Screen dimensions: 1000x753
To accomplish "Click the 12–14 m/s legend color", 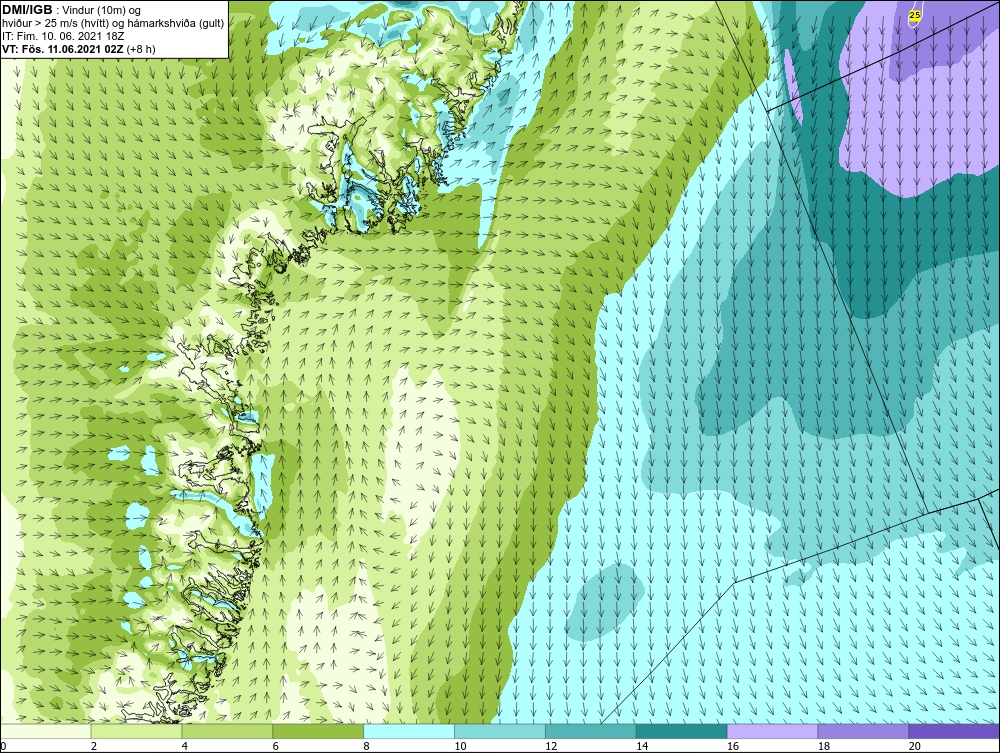I will tap(591, 731).
